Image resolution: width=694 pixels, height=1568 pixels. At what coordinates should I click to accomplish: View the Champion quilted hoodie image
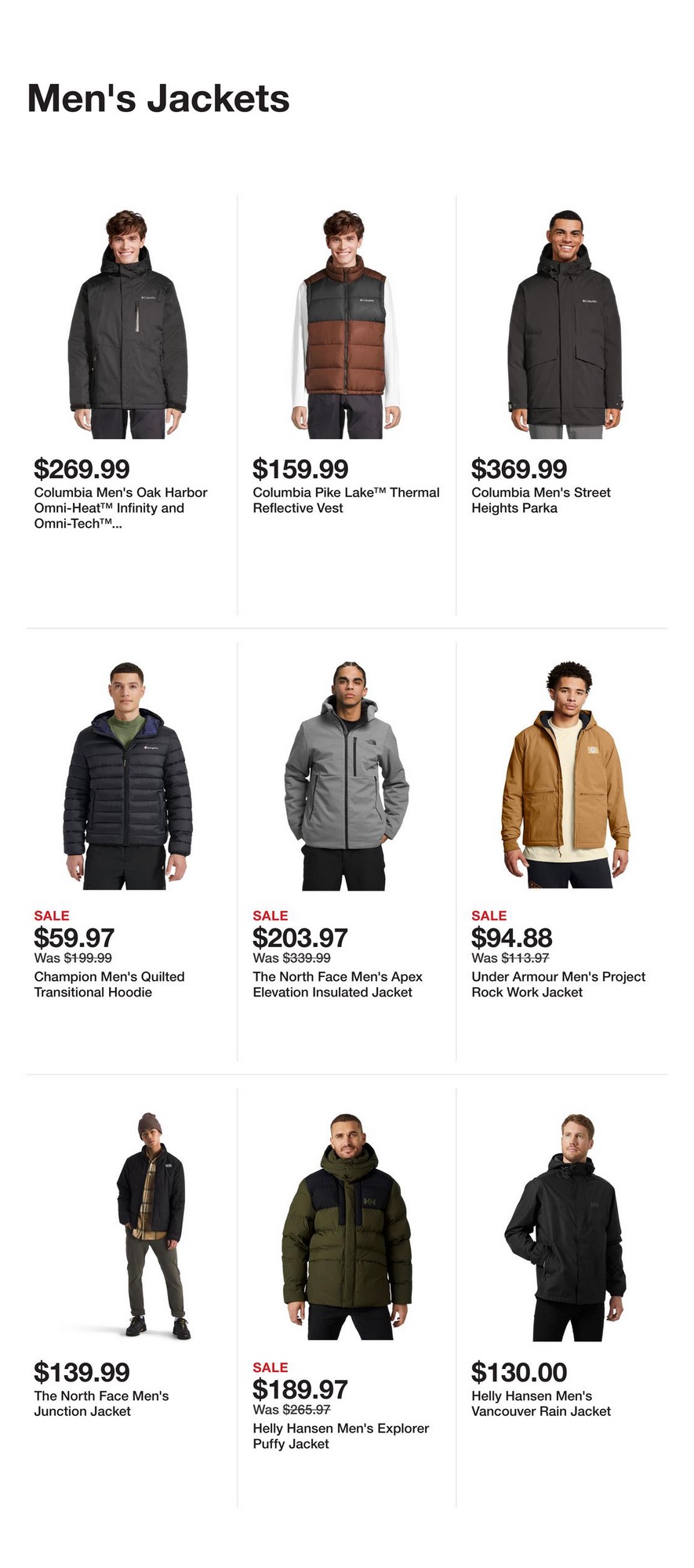127,775
